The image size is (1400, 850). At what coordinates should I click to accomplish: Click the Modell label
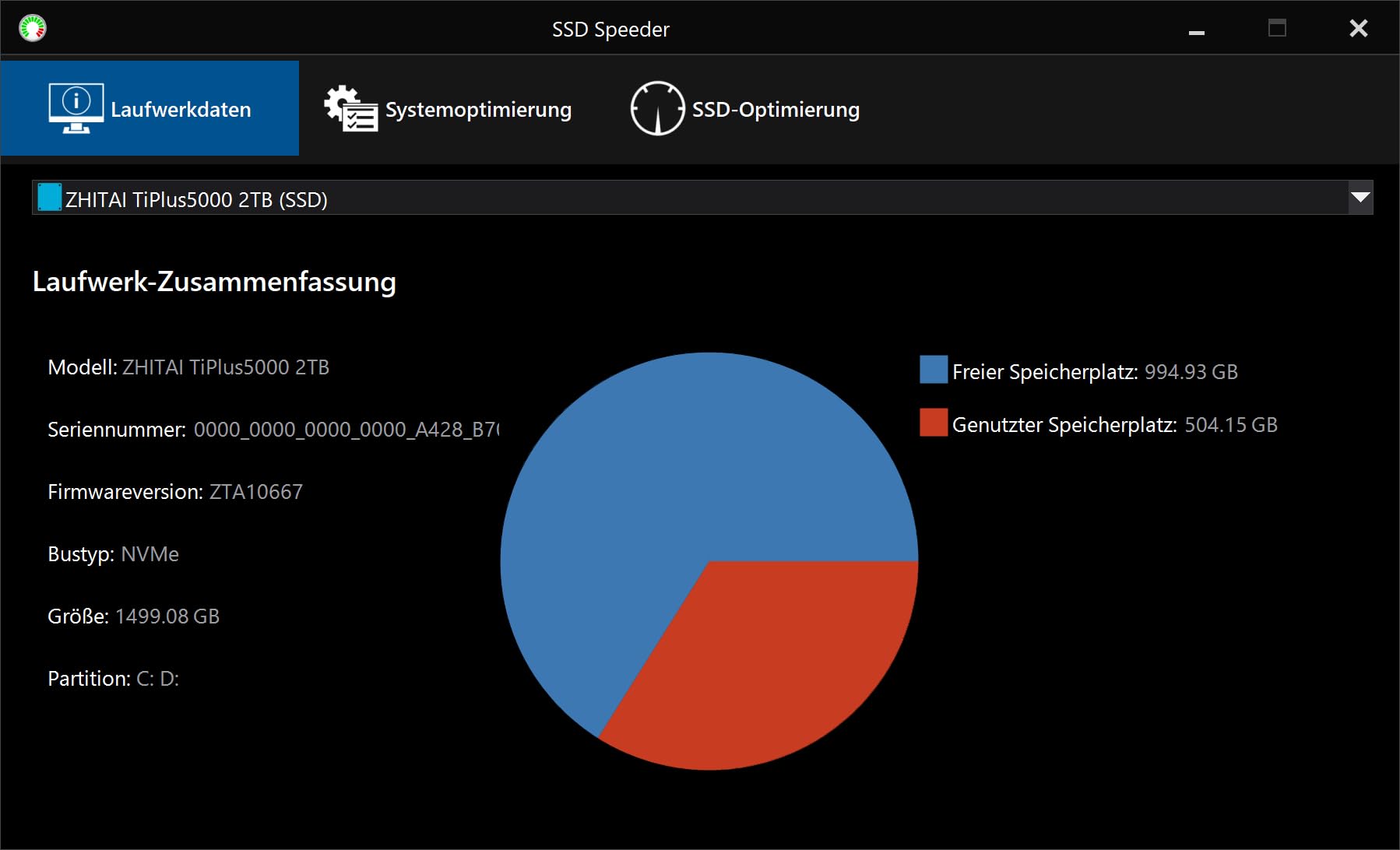click(x=83, y=367)
